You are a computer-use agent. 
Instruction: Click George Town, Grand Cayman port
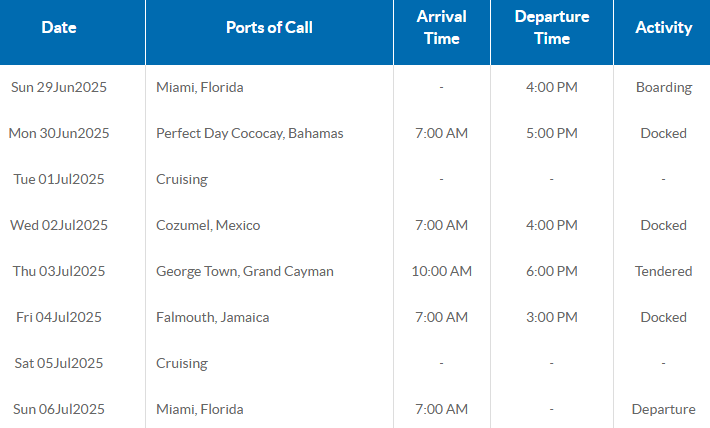pos(245,271)
